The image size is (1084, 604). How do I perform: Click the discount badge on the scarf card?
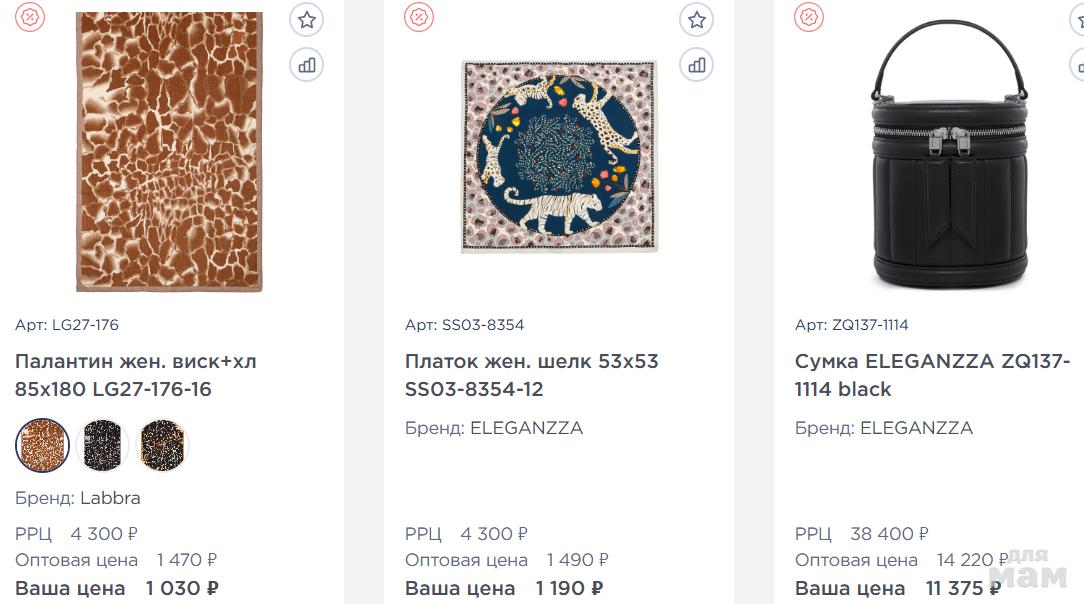click(419, 17)
